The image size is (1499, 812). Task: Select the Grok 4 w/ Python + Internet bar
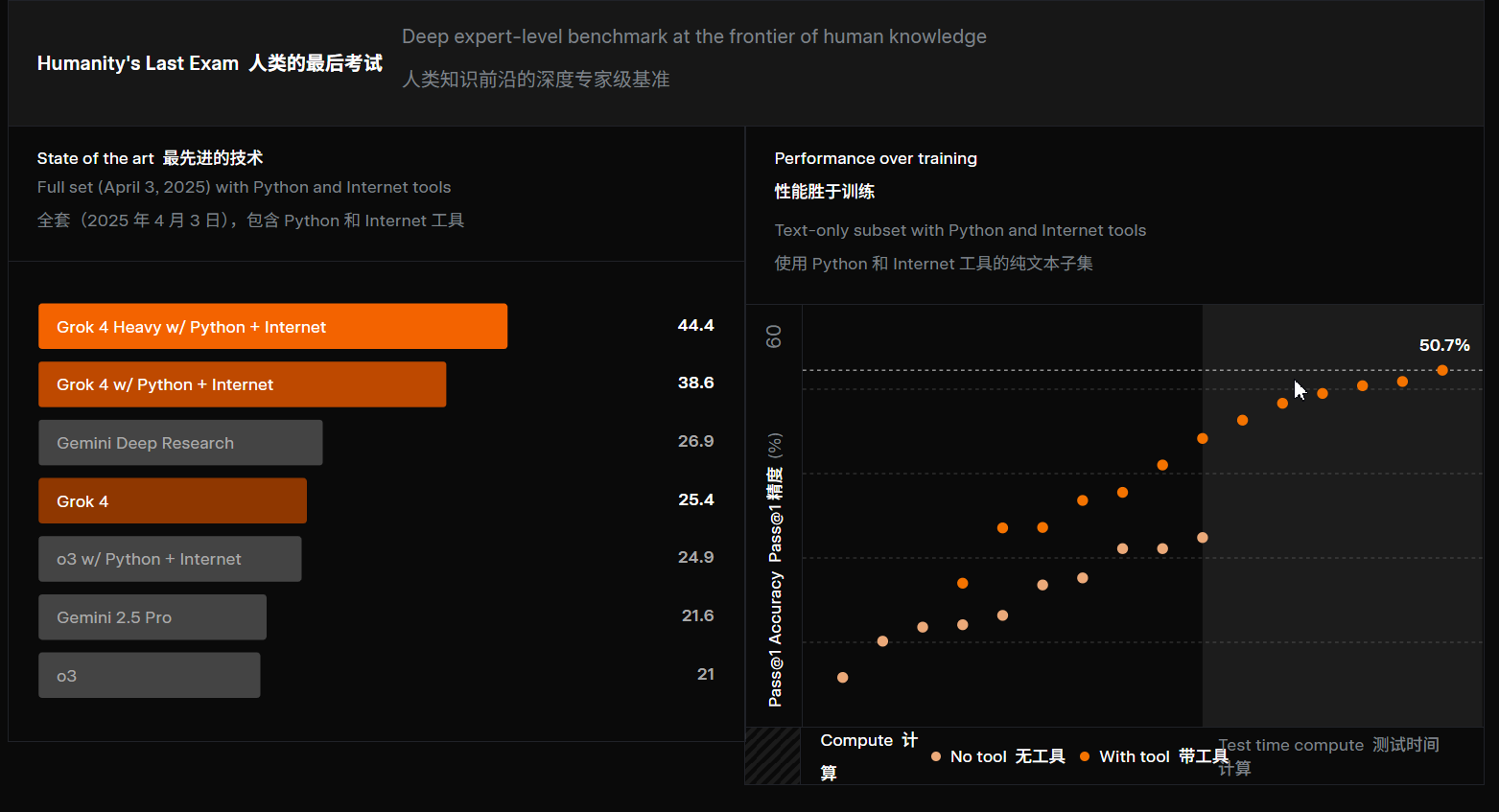242,384
